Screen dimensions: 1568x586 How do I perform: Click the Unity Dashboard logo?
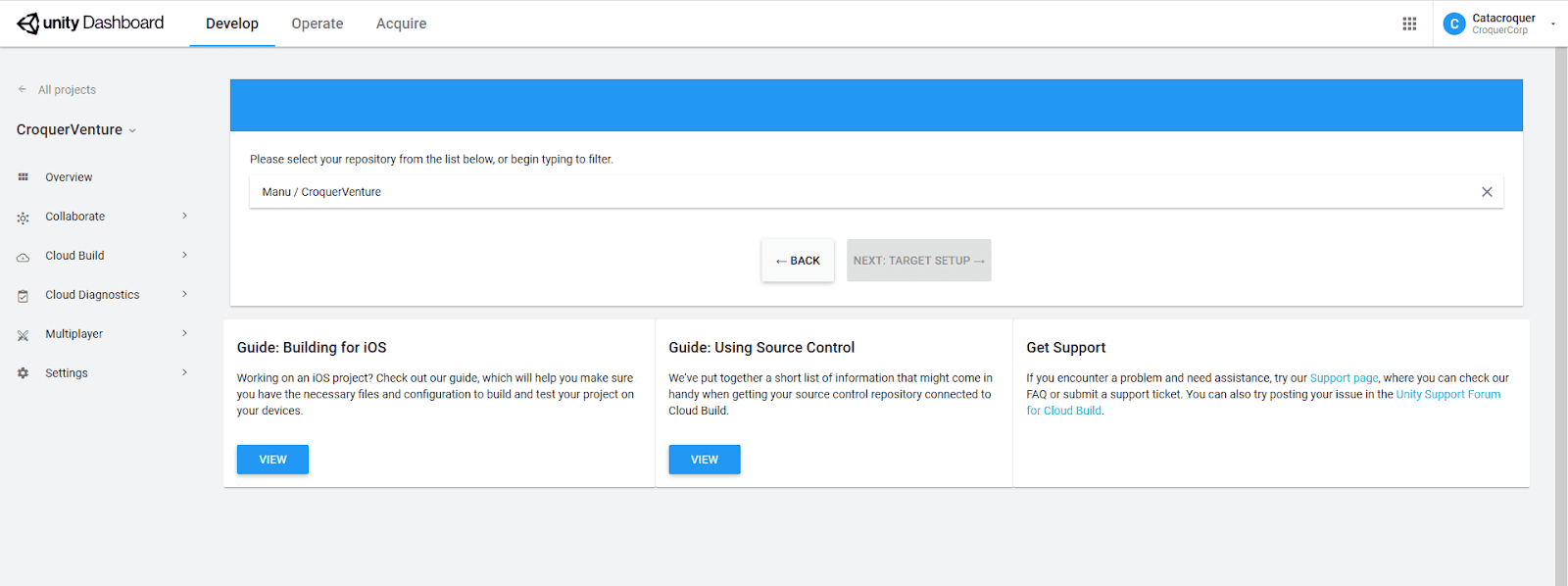pyautogui.click(x=90, y=23)
